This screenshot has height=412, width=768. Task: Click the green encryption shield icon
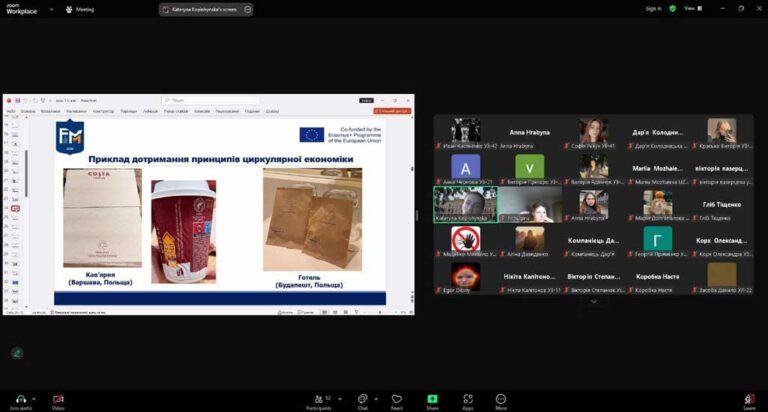[672, 8]
